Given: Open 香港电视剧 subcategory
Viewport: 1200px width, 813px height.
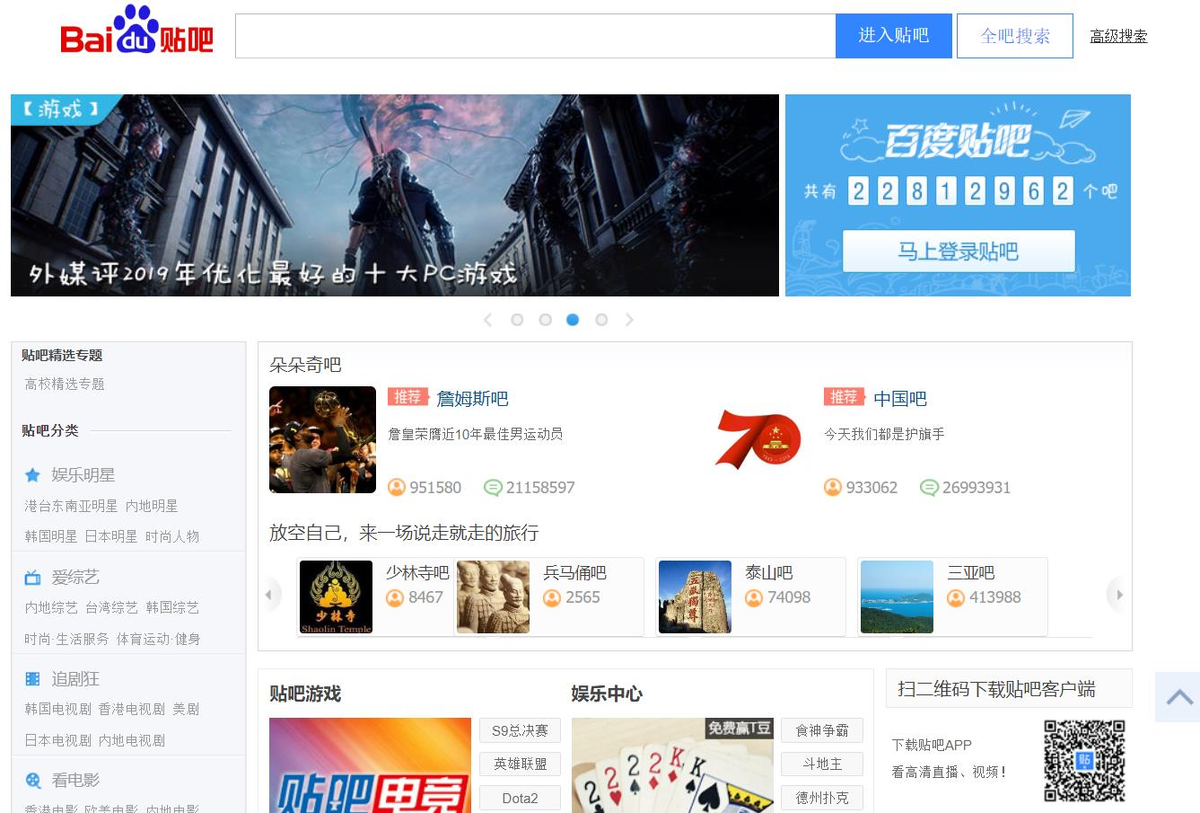Looking at the screenshot, I should pyautogui.click(x=131, y=709).
